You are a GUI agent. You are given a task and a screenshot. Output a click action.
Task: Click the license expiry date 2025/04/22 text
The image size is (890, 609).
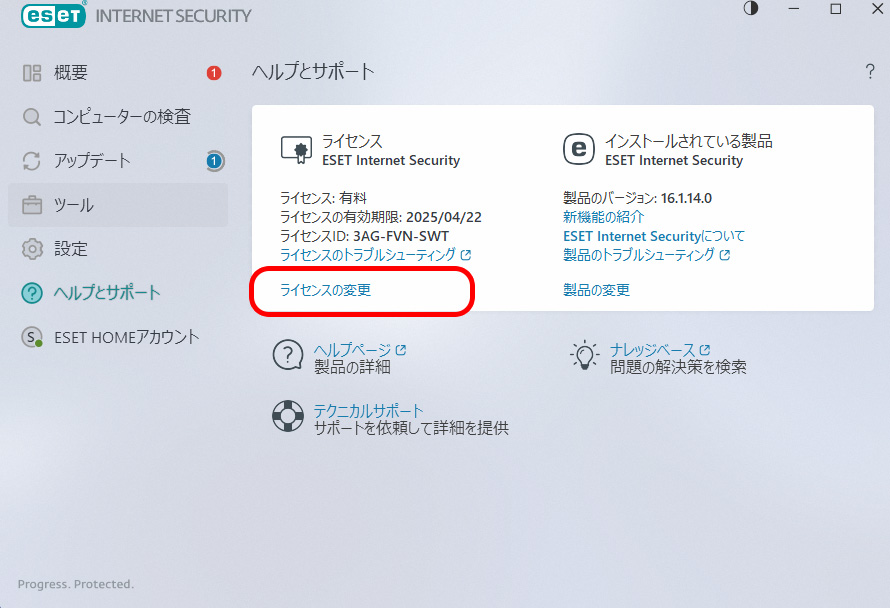tap(444, 217)
